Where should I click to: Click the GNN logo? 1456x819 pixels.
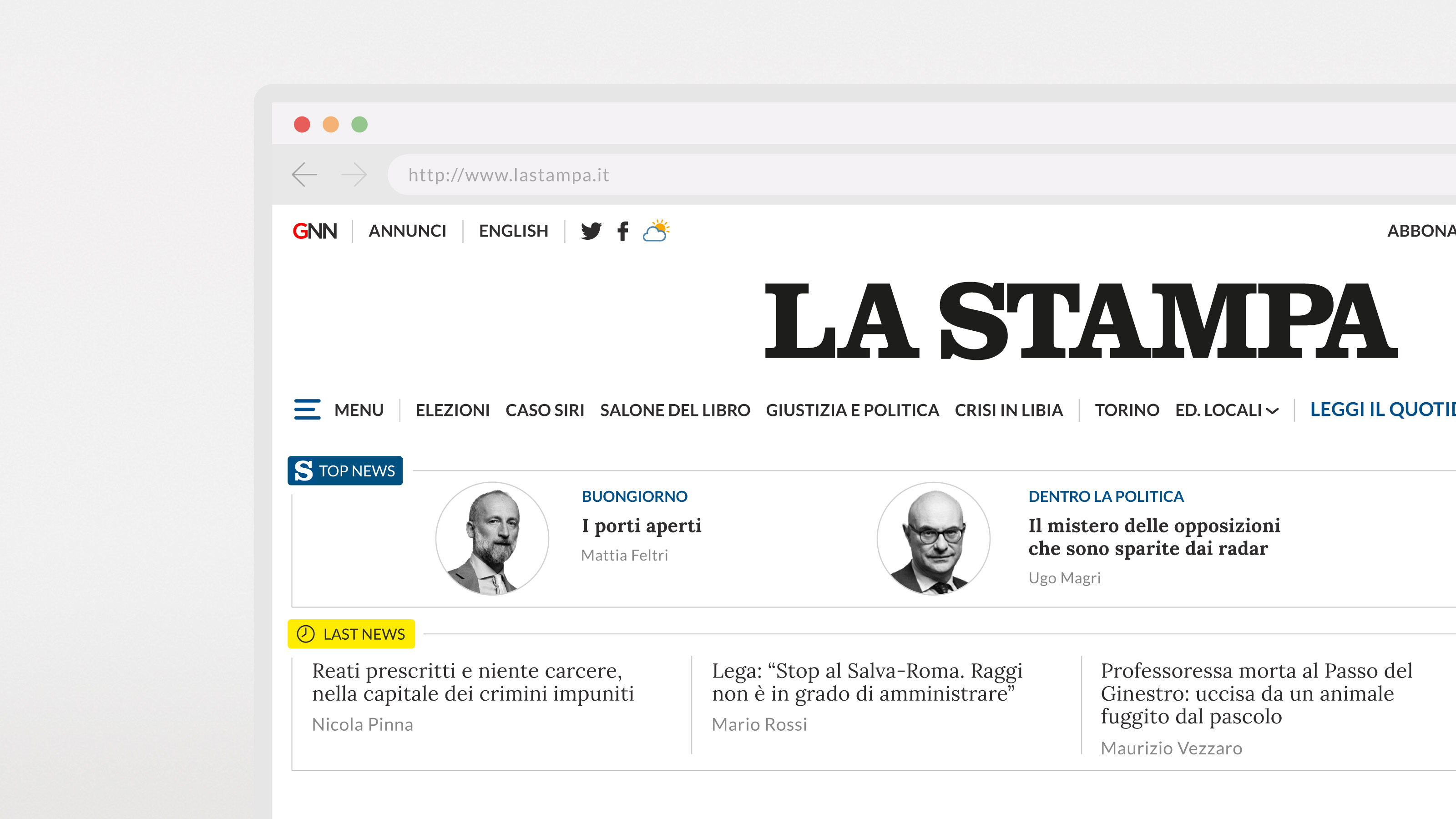tap(314, 231)
